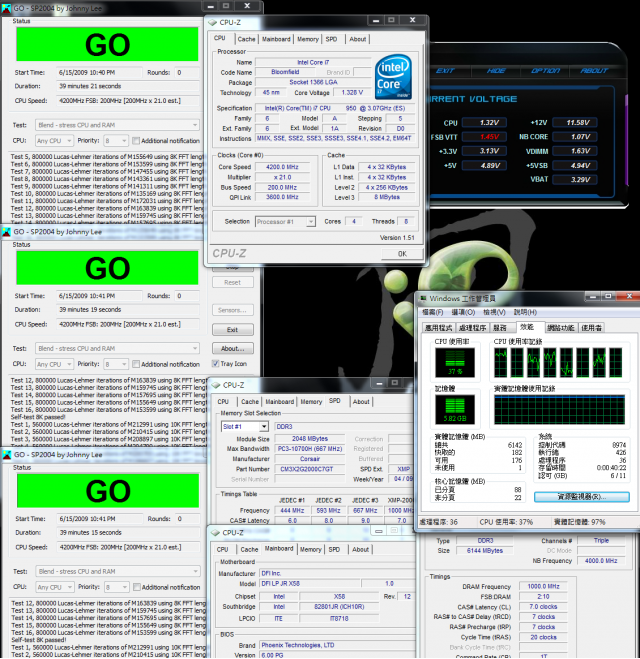The height and width of the screenshot is (659, 640).
Task: Open 檔案(F) menu in Task Manager
Action: [432, 312]
